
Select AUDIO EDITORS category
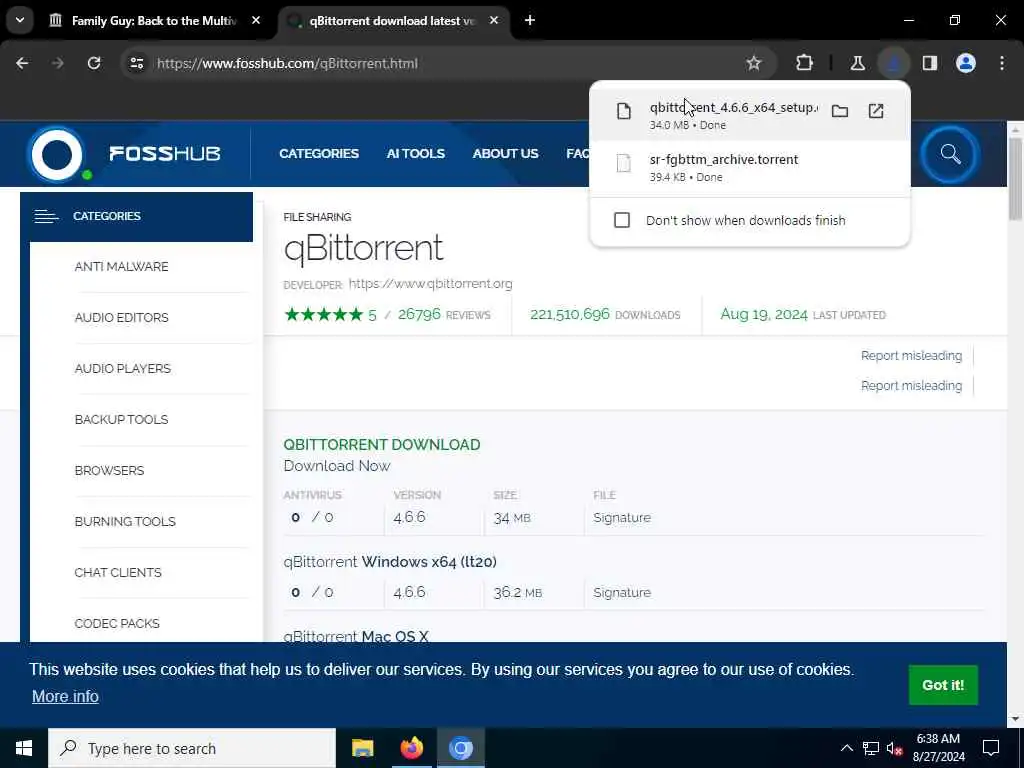pyautogui.click(x=121, y=317)
